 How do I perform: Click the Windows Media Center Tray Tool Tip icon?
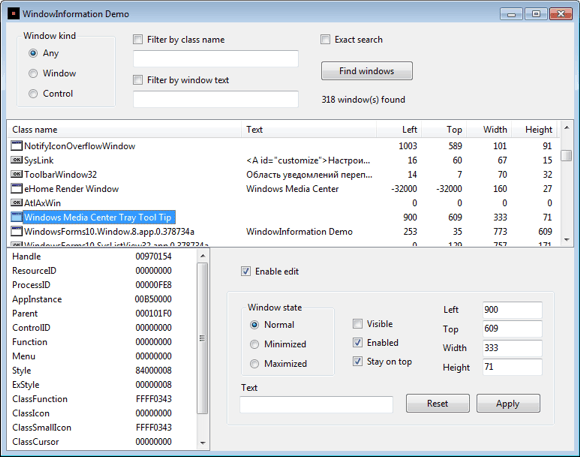pos(17,217)
